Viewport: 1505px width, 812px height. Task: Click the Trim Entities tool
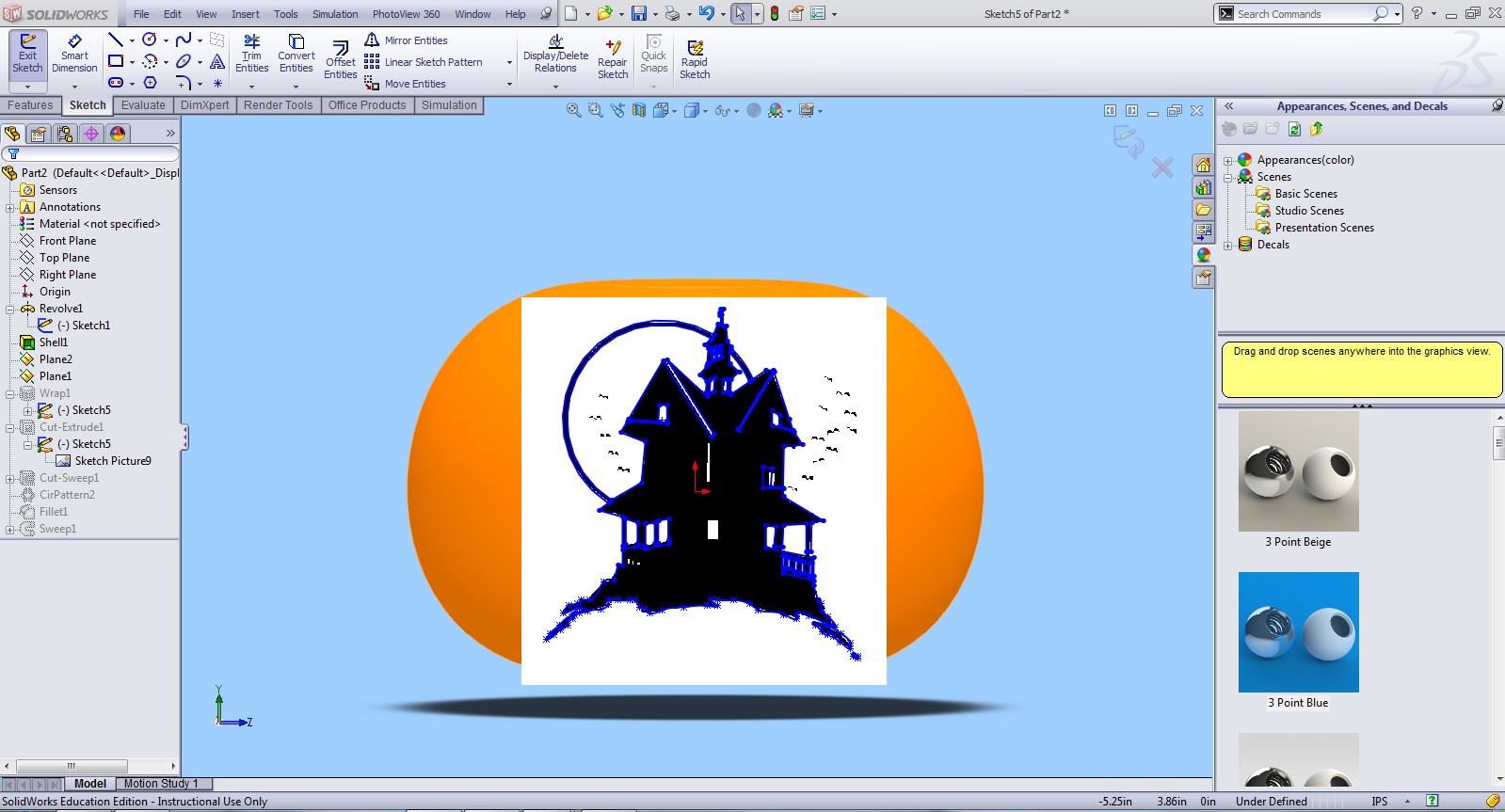(251, 54)
